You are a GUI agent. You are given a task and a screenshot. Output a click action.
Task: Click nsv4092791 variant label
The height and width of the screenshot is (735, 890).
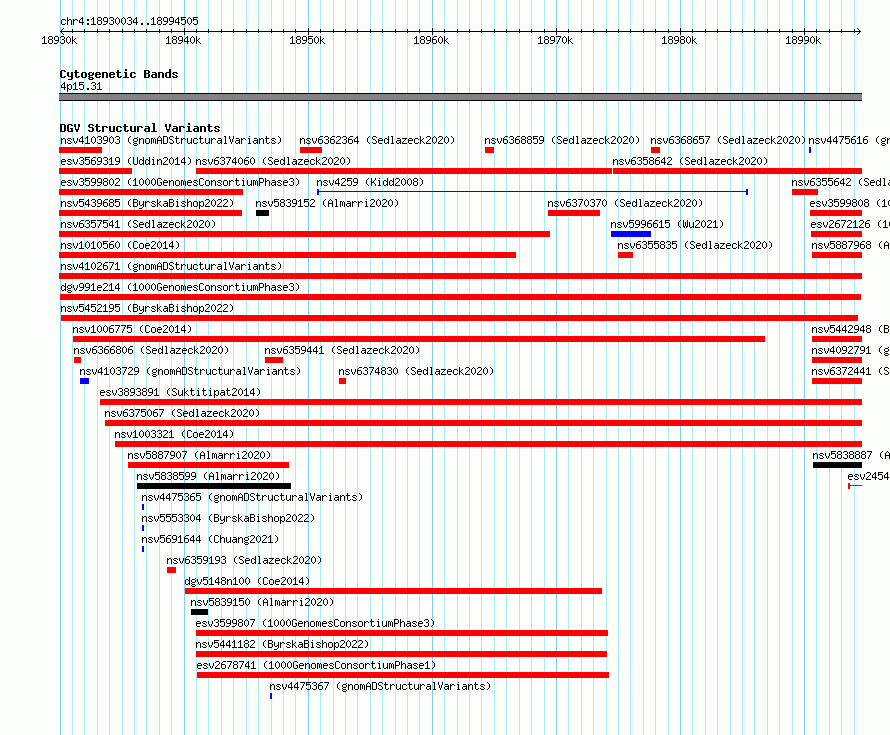point(850,350)
